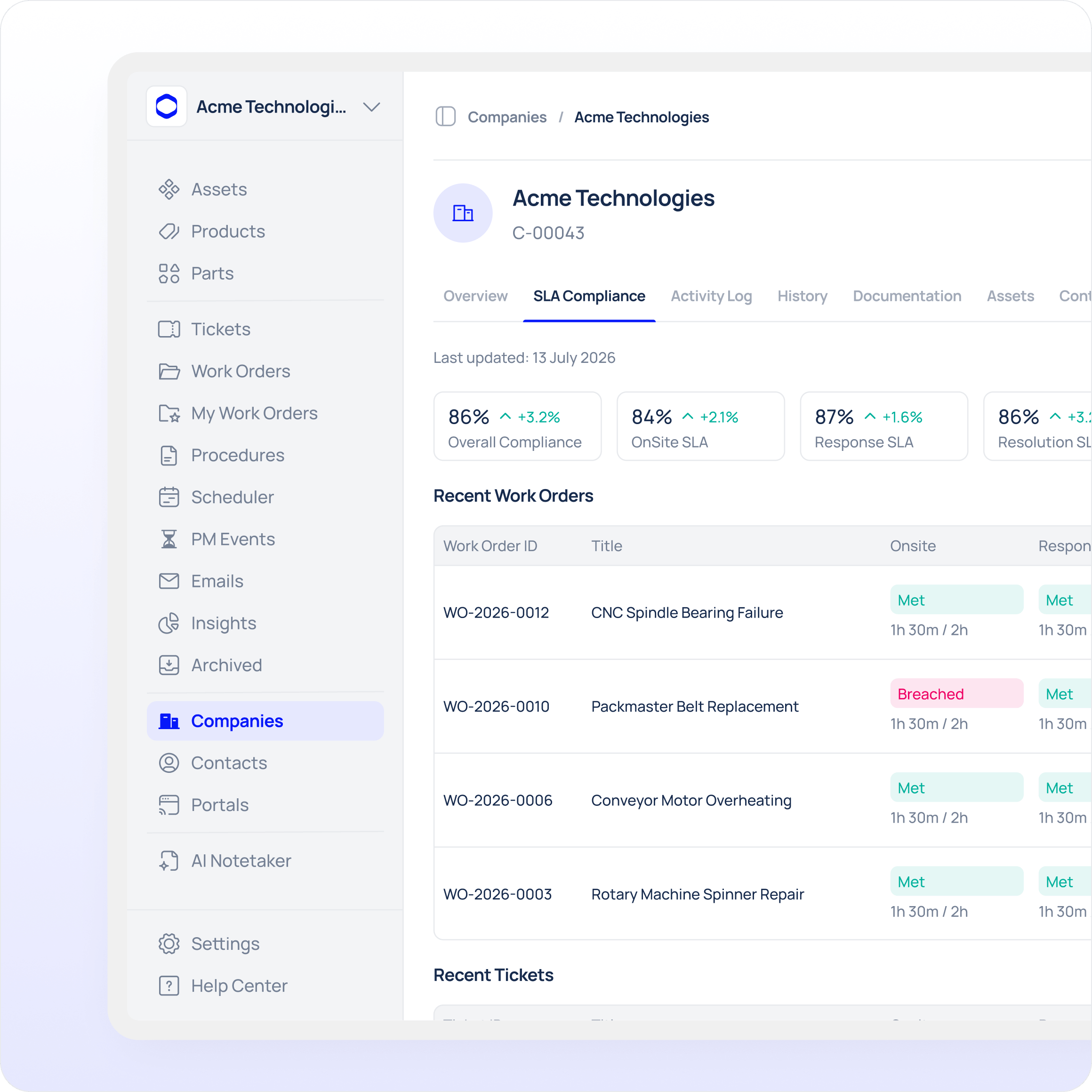Viewport: 1092px width, 1092px height.
Task: Open the Assets sidebar icon
Action: click(x=169, y=189)
